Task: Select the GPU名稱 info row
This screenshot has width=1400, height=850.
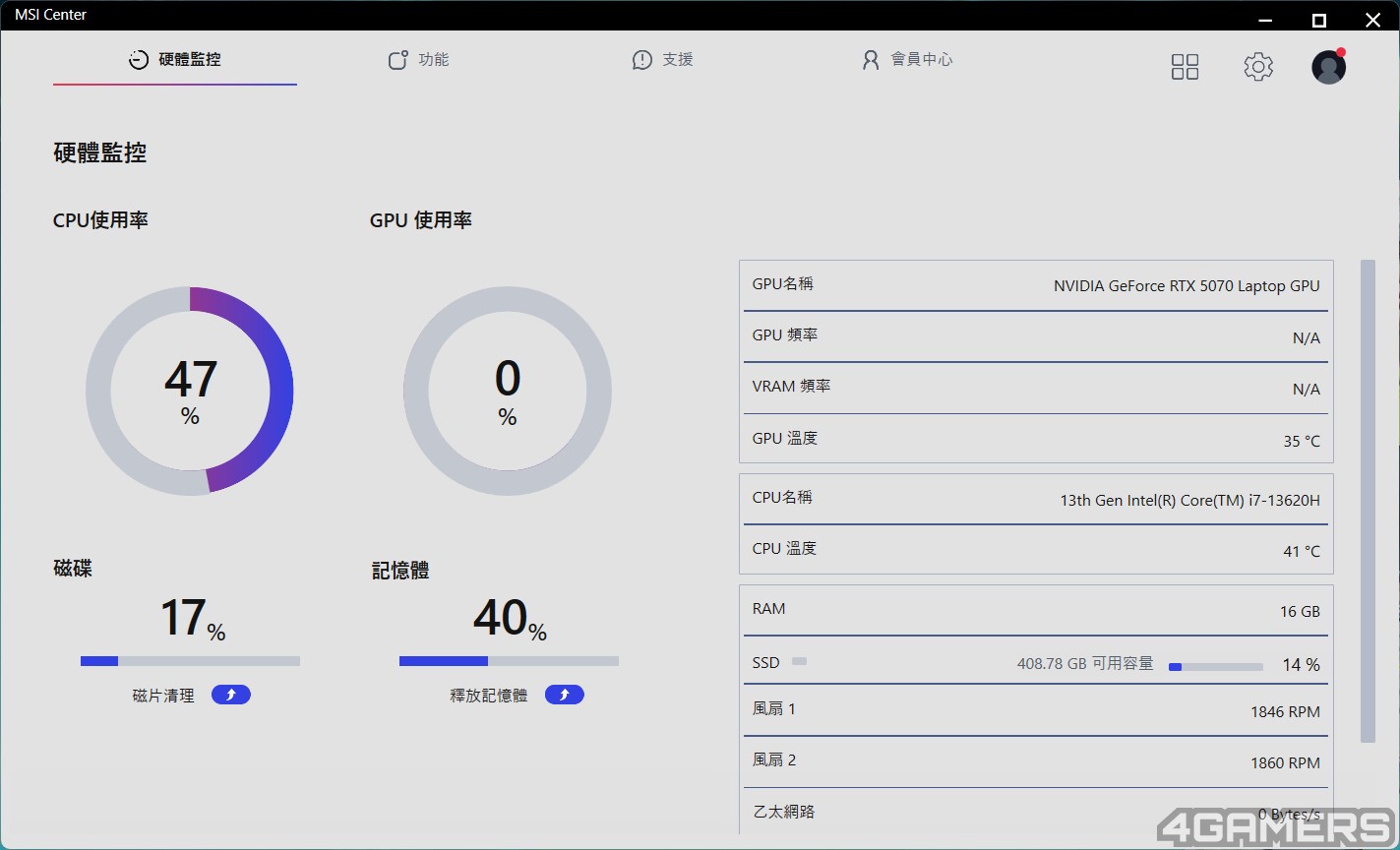Action: tap(1036, 285)
